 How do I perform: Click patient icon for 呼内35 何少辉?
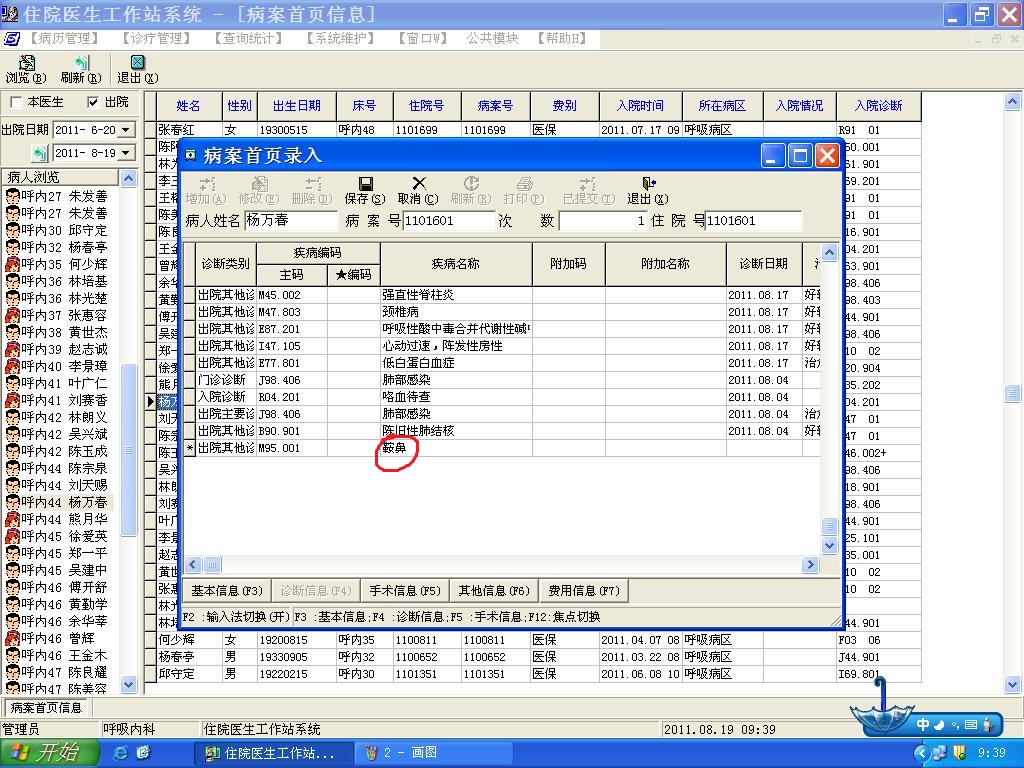(12, 264)
